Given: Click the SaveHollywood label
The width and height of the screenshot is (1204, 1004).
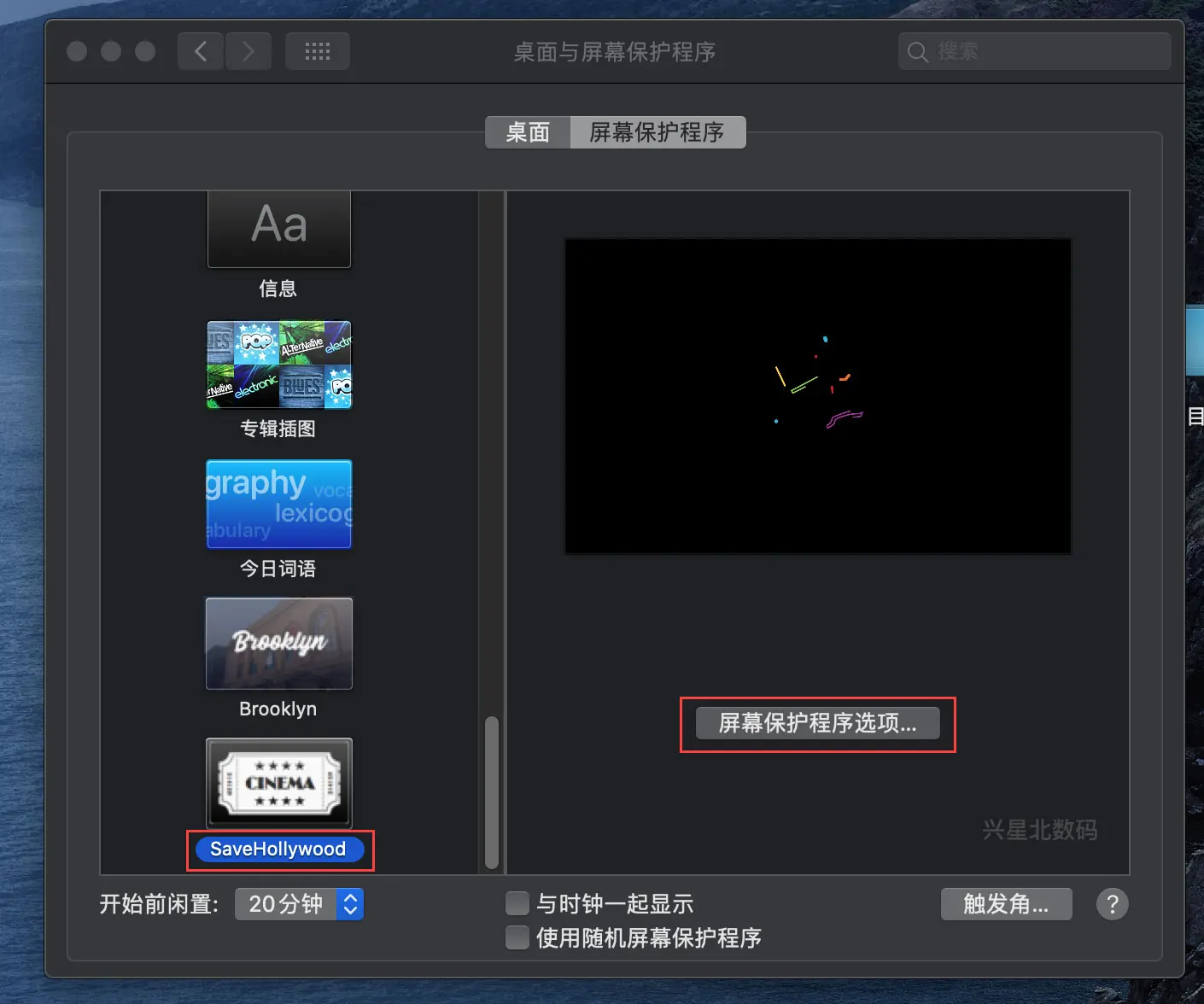Looking at the screenshot, I should point(279,849).
